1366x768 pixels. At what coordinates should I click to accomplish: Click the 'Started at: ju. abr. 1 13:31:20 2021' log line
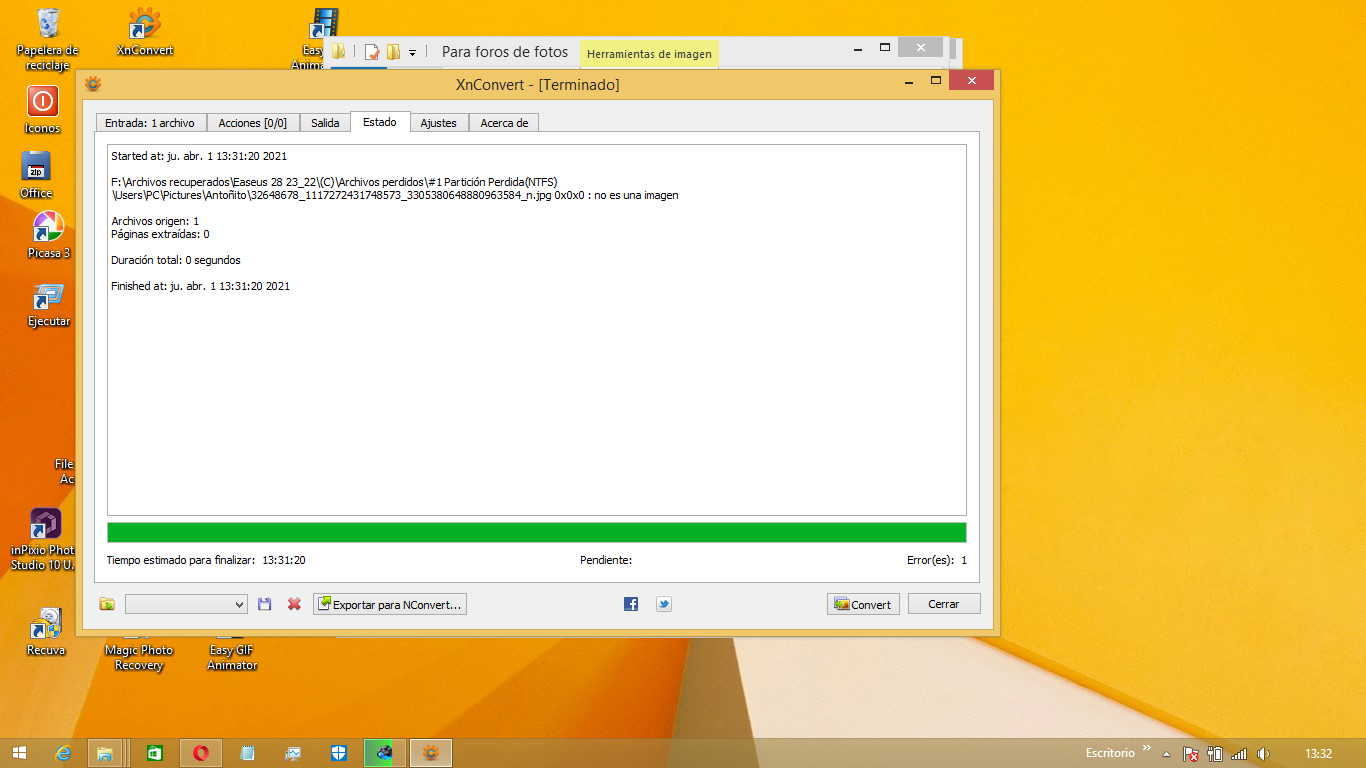point(200,156)
